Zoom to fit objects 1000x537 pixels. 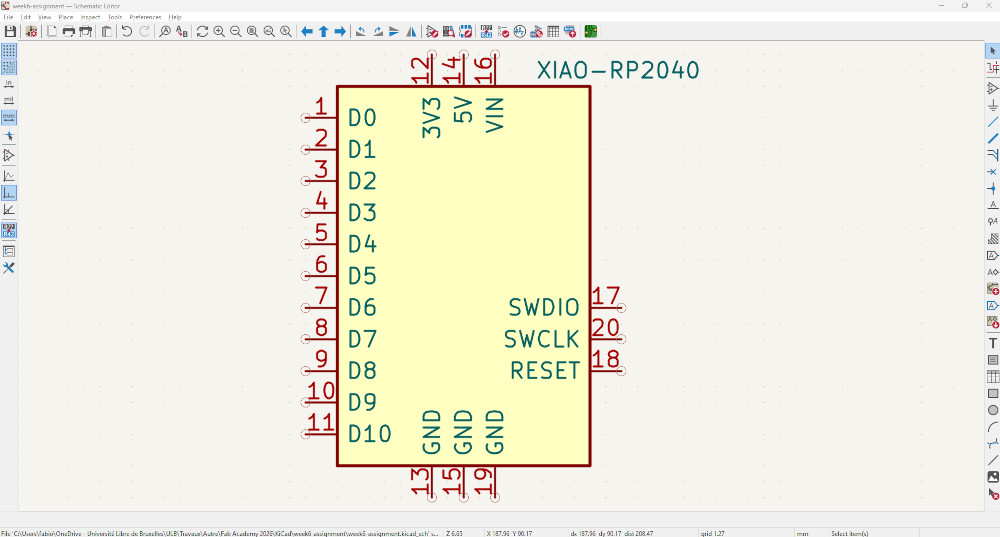pos(269,31)
